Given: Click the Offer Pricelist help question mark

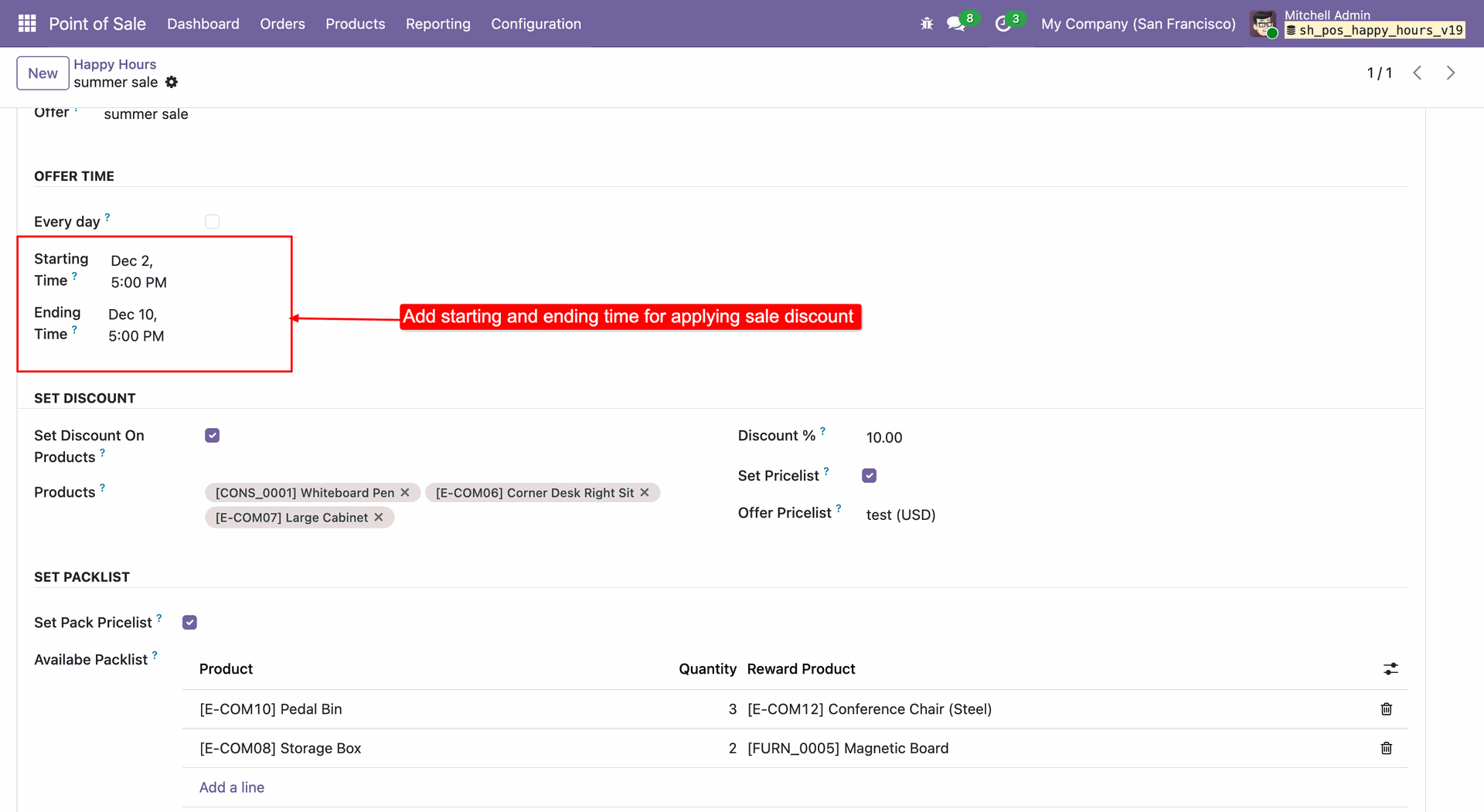Looking at the screenshot, I should [839, 508].
